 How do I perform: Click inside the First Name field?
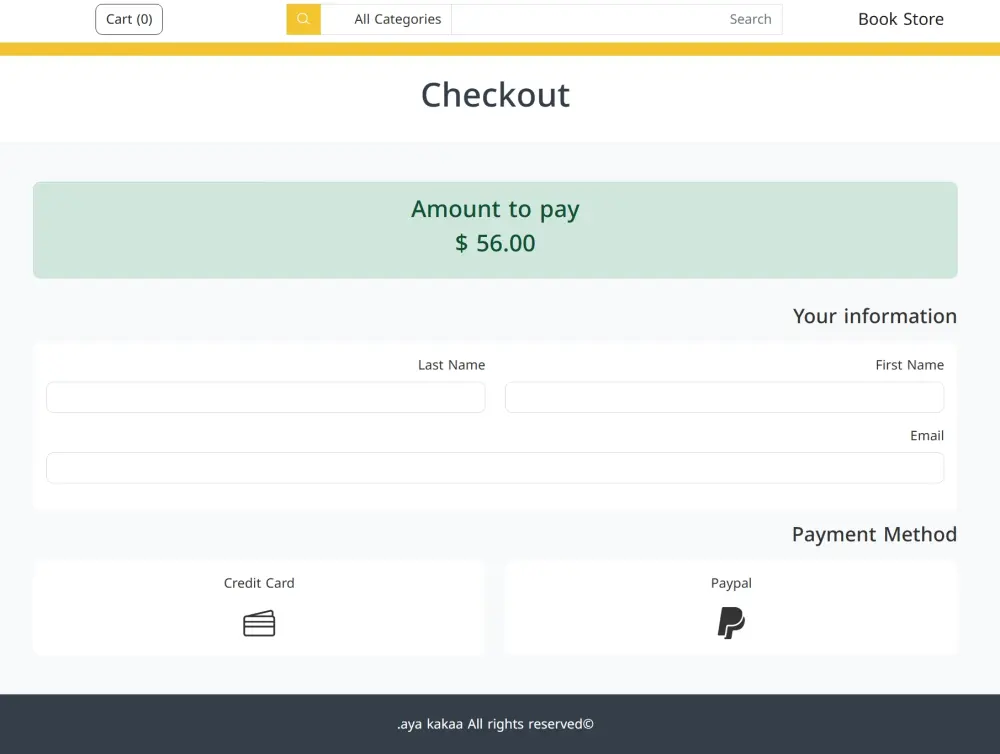724,397
